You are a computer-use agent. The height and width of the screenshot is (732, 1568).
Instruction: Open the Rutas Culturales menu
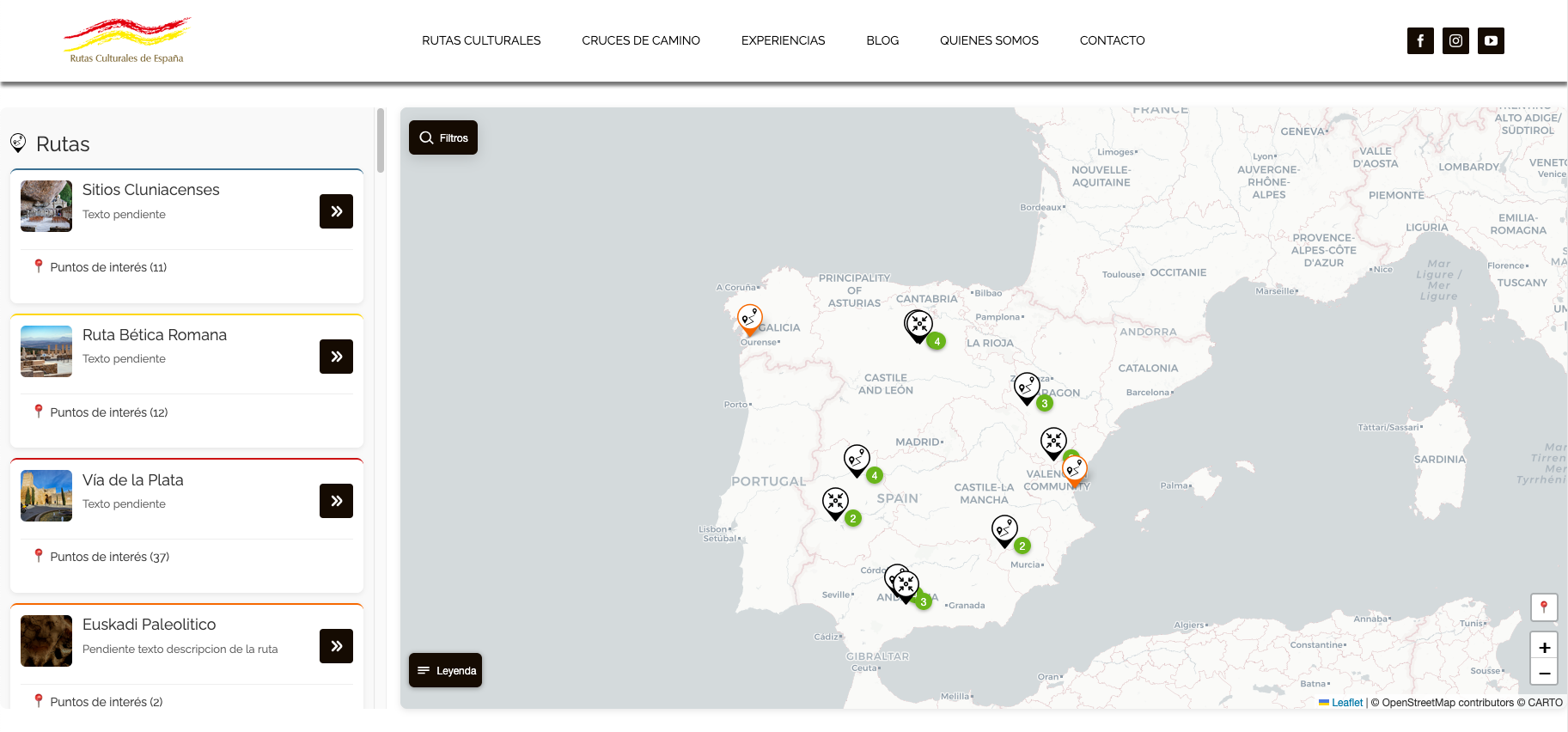point(481,40)
